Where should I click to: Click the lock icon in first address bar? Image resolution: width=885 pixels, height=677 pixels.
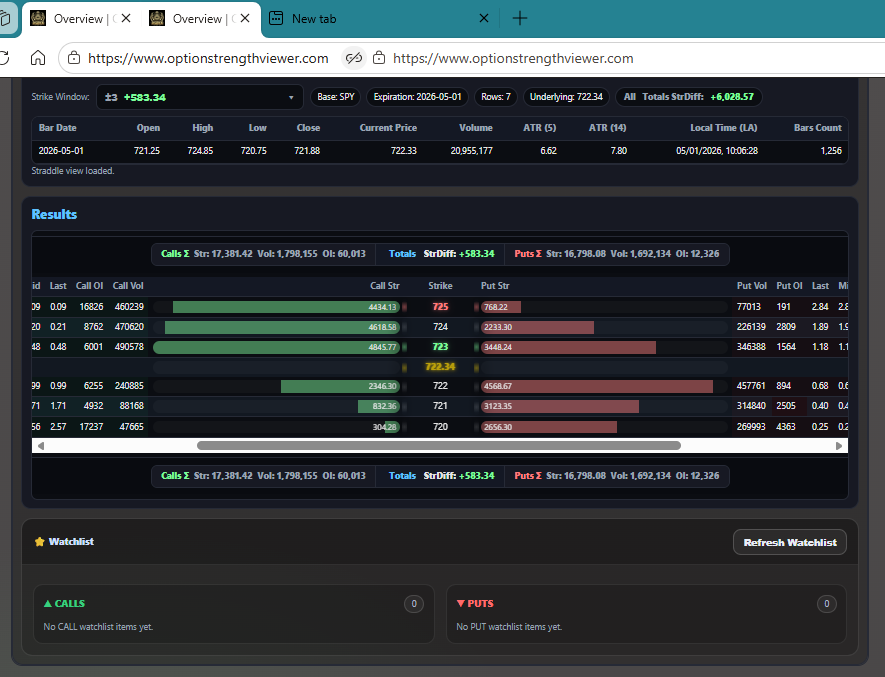coord(74,58)
